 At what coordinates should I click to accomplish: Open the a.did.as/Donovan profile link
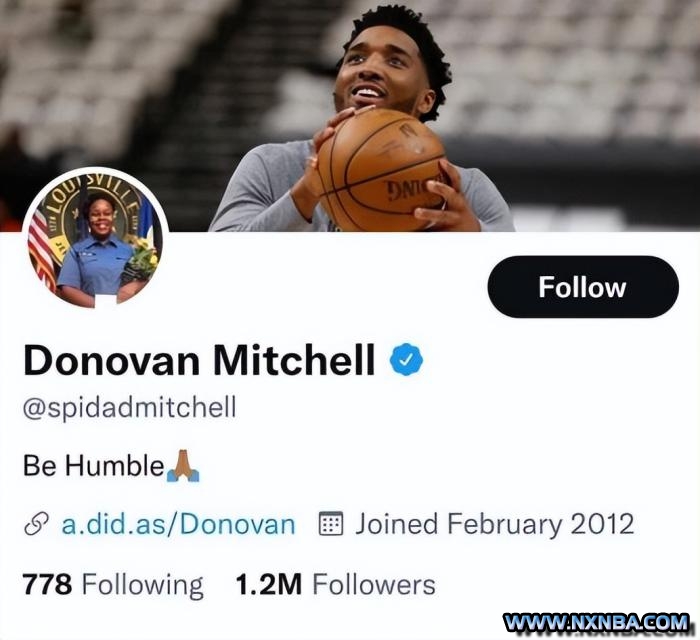179,524
